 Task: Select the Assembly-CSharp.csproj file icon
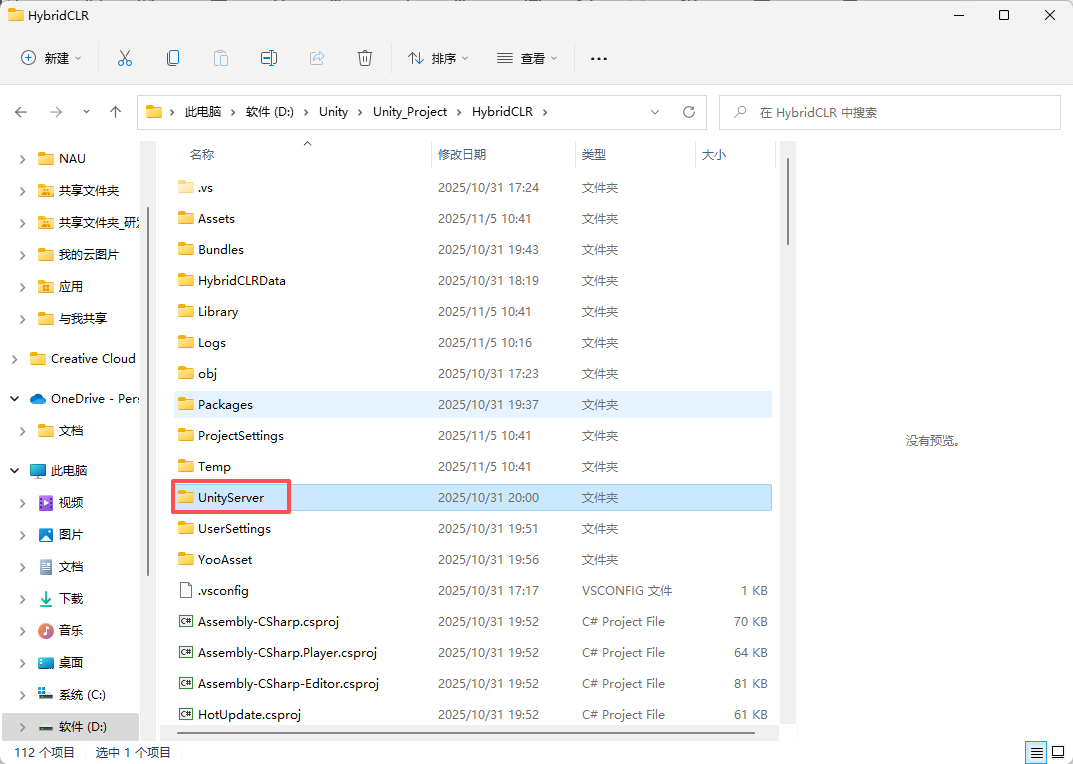185,622
